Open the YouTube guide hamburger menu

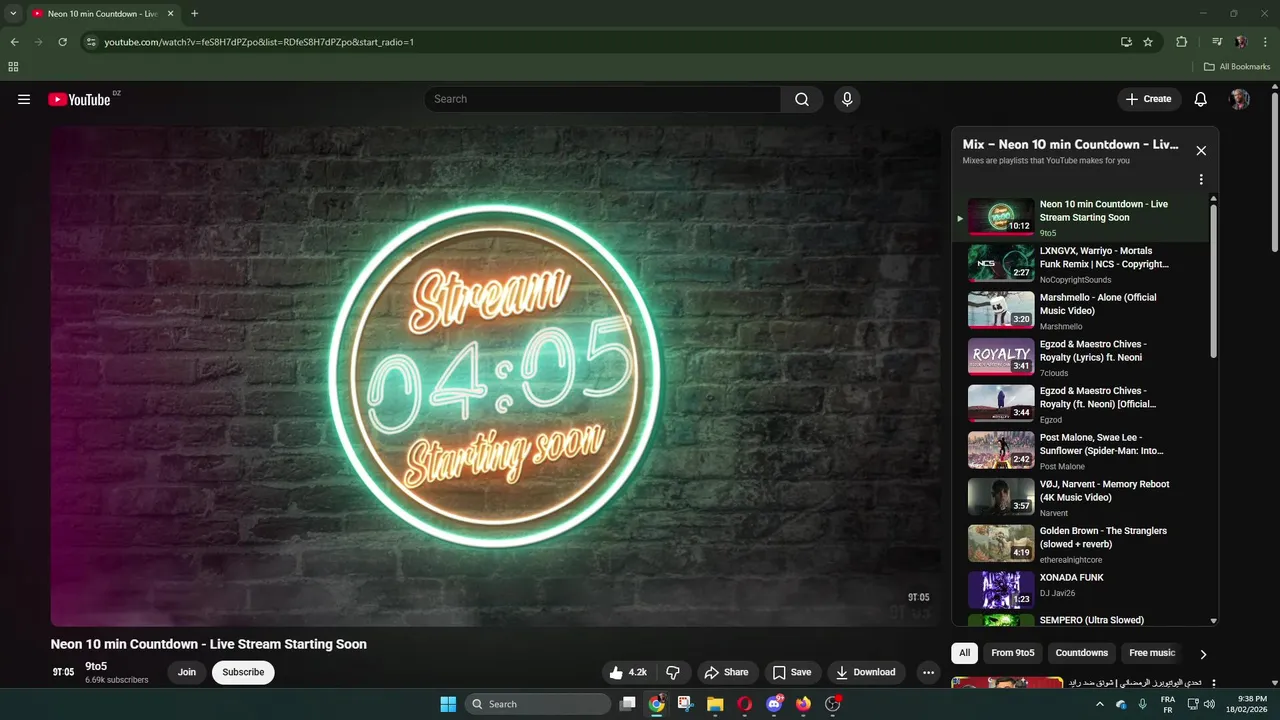(24, 99)
